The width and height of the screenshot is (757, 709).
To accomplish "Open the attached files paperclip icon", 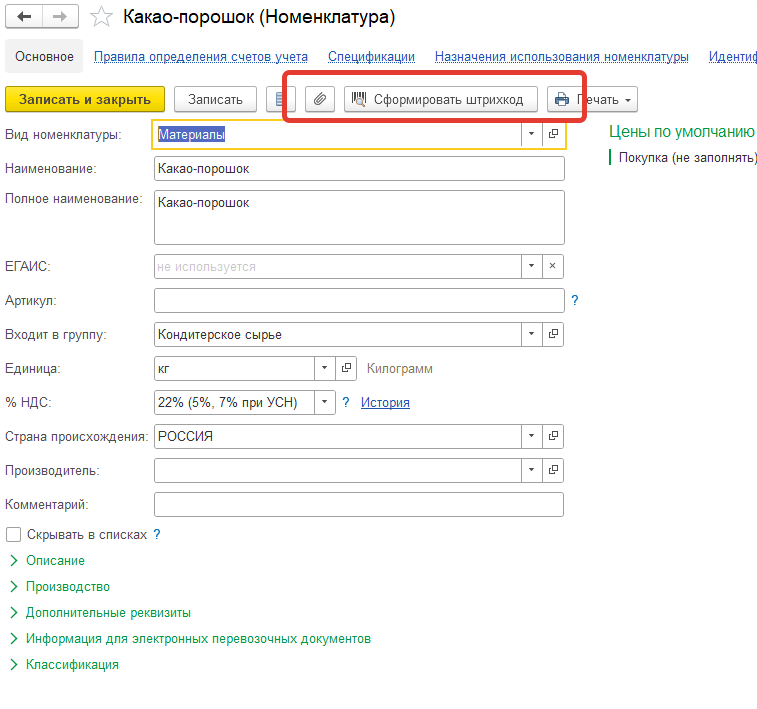I will point(320,99).
